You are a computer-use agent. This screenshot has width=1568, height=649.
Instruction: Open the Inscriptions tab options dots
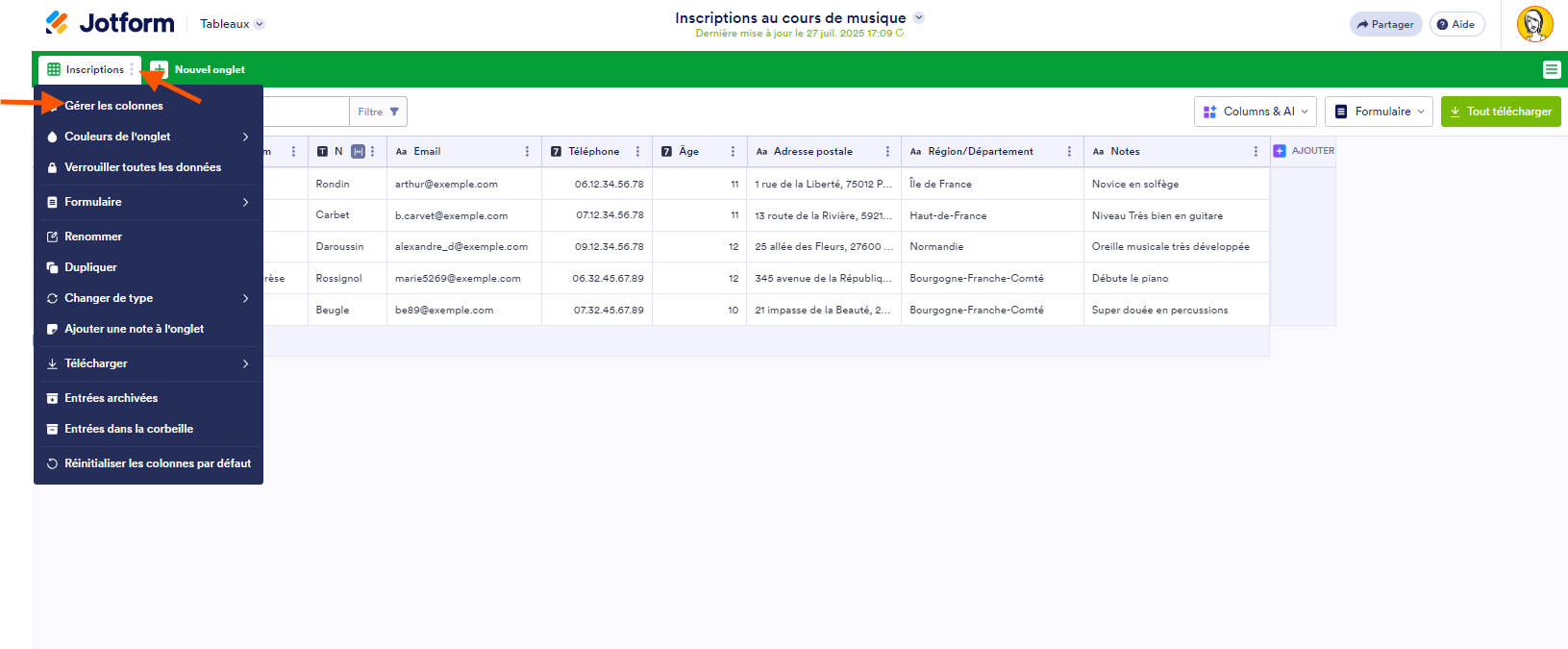coord(133,69)
